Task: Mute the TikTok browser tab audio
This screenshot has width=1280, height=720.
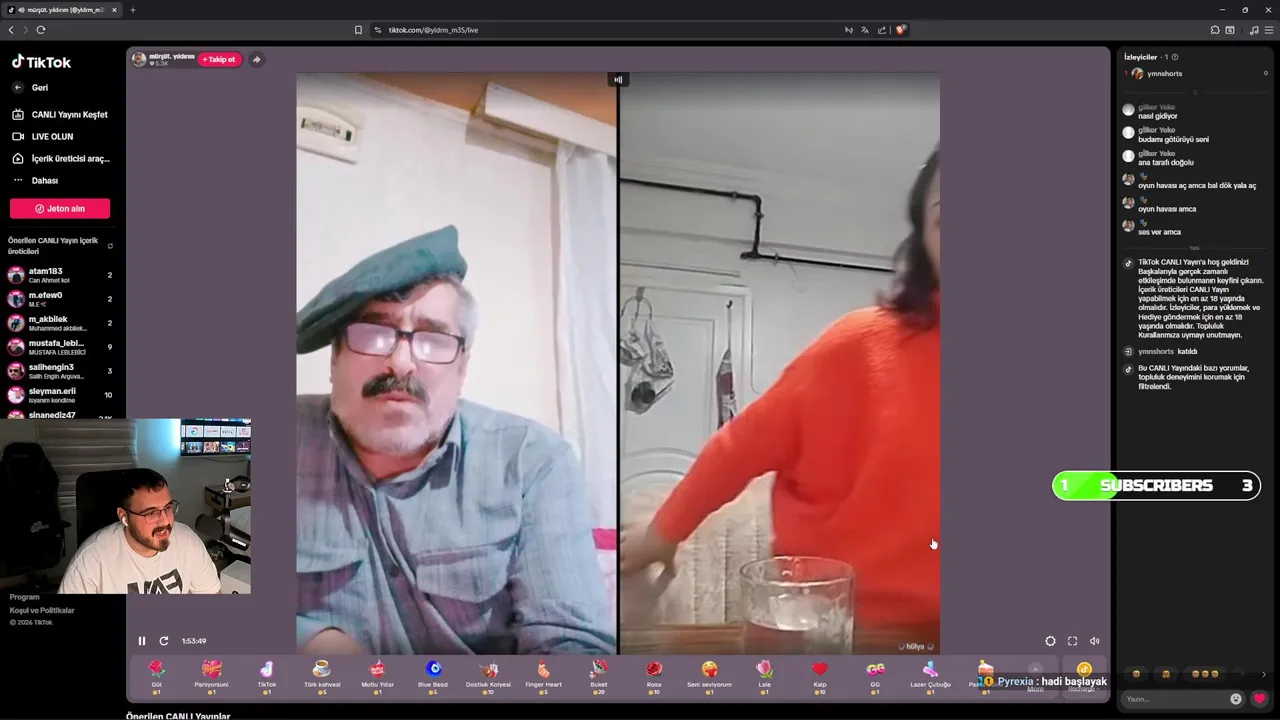Action: 21,10
